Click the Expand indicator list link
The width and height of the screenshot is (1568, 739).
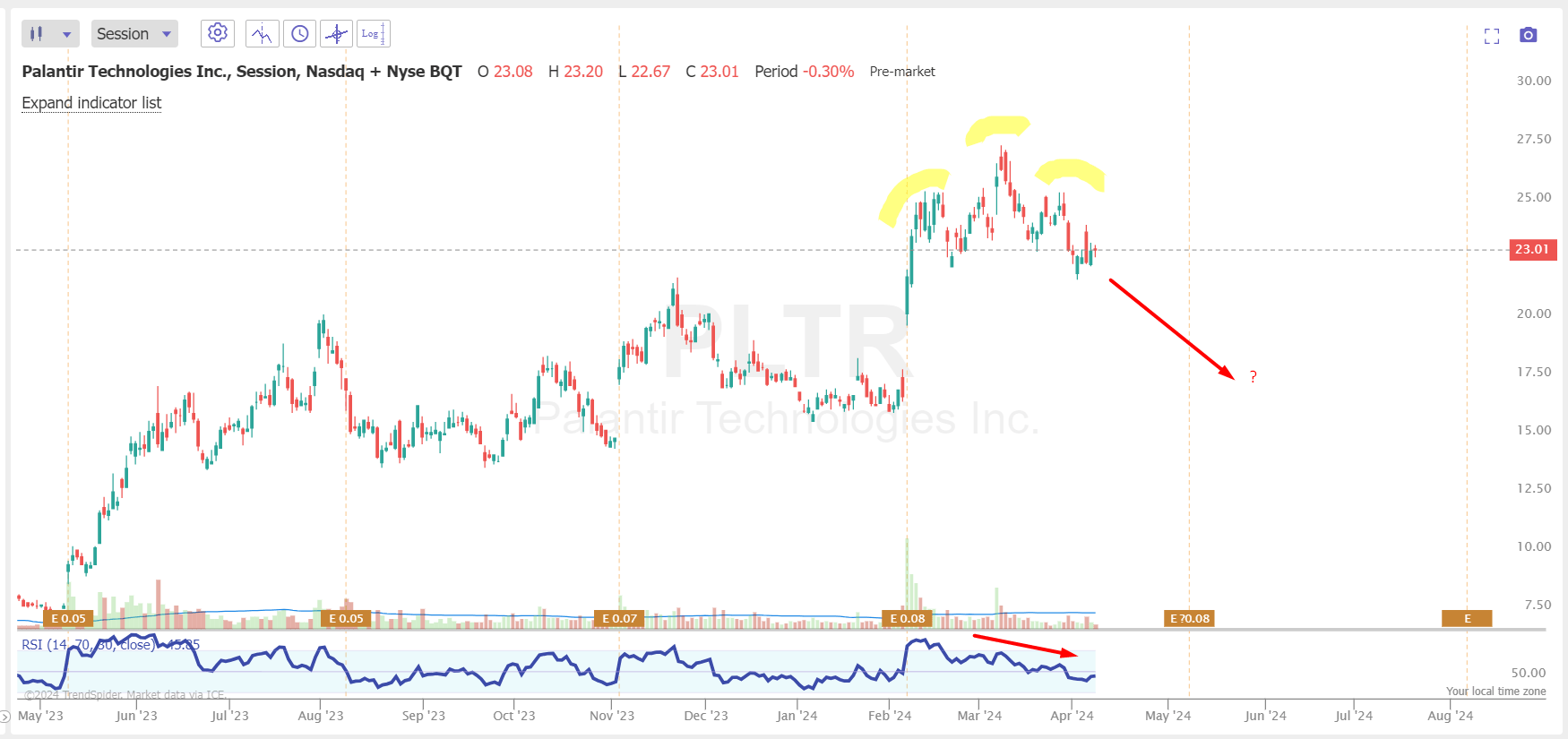pos(91,103)
